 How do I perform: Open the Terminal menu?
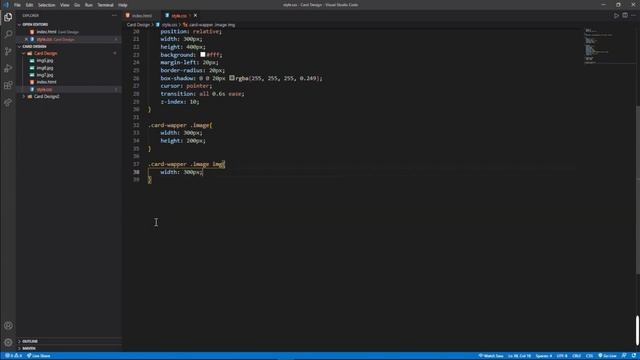105,5
